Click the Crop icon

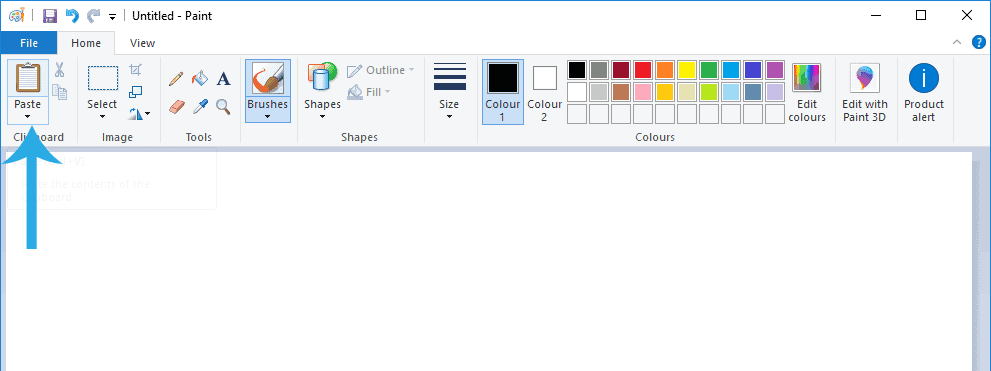135,70
